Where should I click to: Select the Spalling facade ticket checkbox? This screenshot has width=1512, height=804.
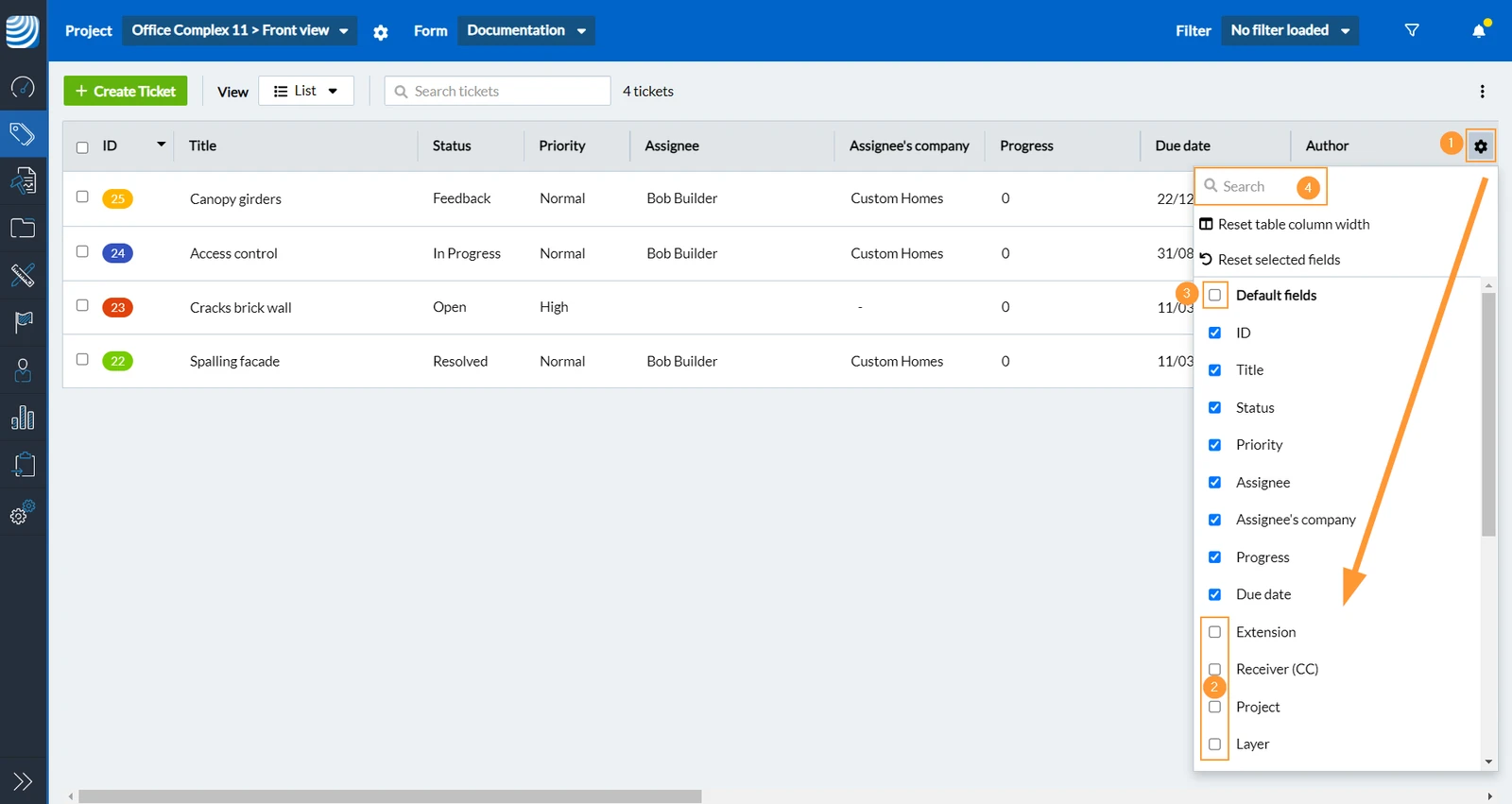pos(82,359)
